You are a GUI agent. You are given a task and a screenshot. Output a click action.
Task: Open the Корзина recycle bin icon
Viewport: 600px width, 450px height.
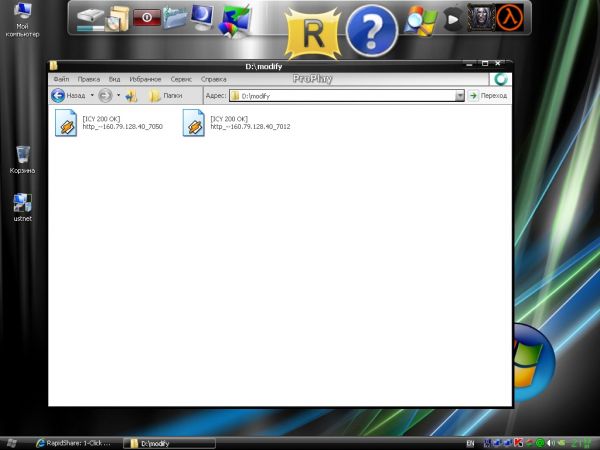click(22, 160)
